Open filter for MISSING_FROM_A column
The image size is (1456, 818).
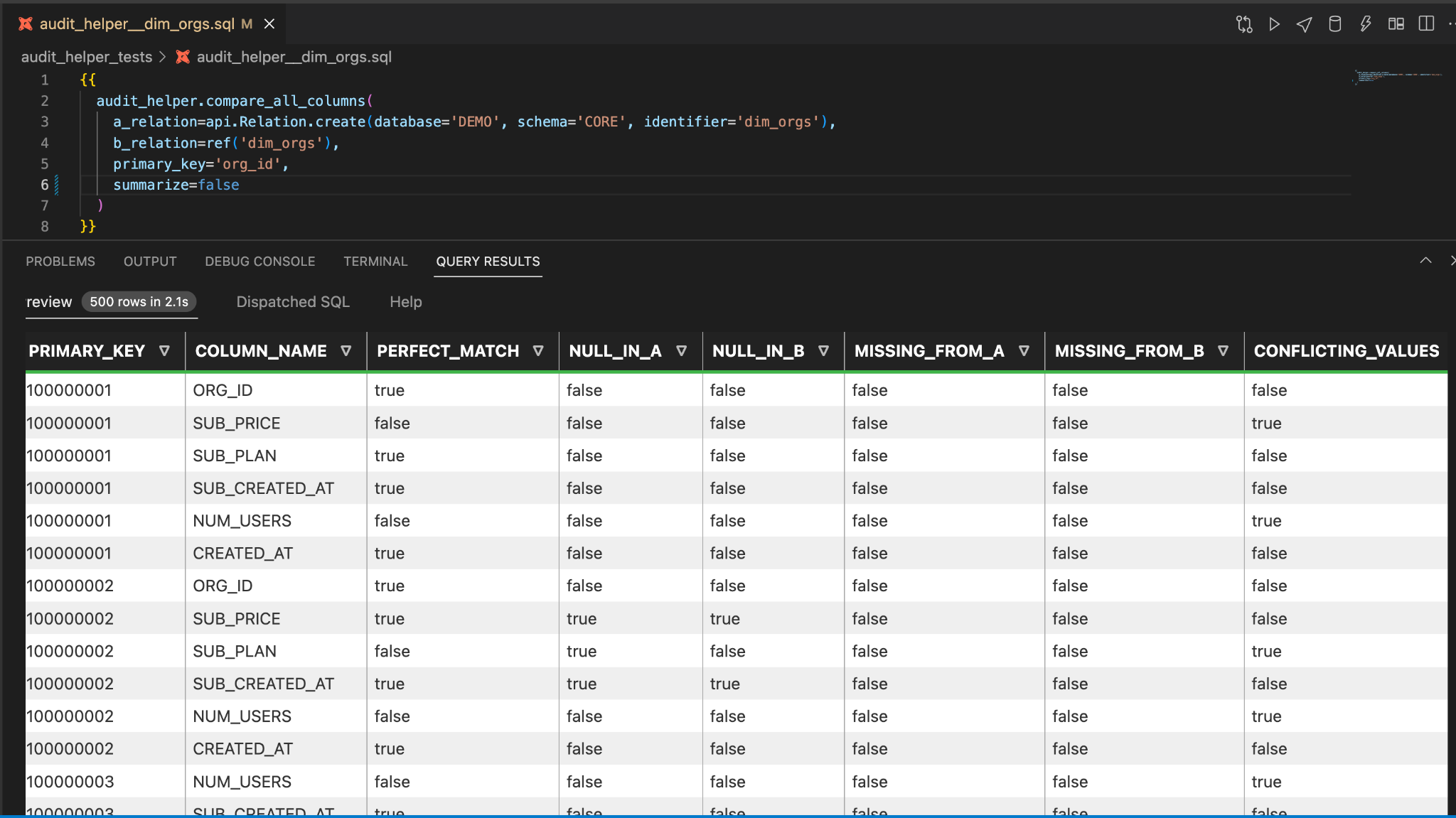pos(1024,350)
